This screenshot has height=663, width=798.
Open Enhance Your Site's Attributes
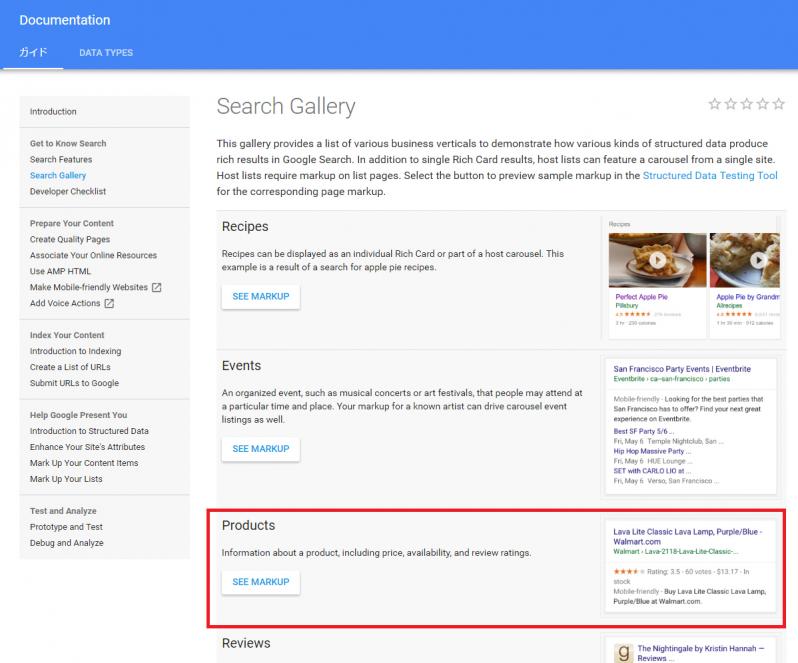87,447
